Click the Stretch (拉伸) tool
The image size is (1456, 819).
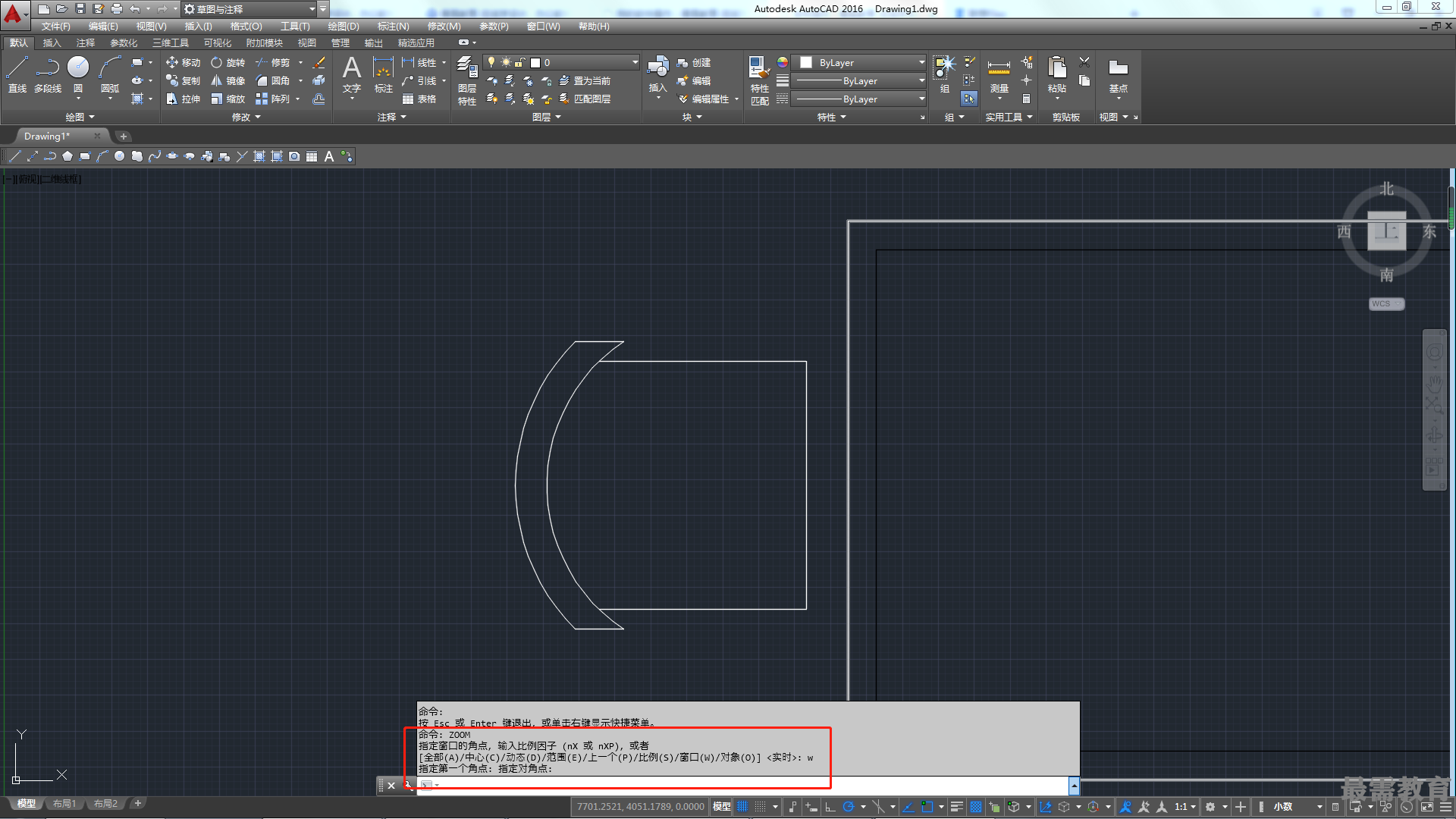pyautogui.click(x=183, y=99)
